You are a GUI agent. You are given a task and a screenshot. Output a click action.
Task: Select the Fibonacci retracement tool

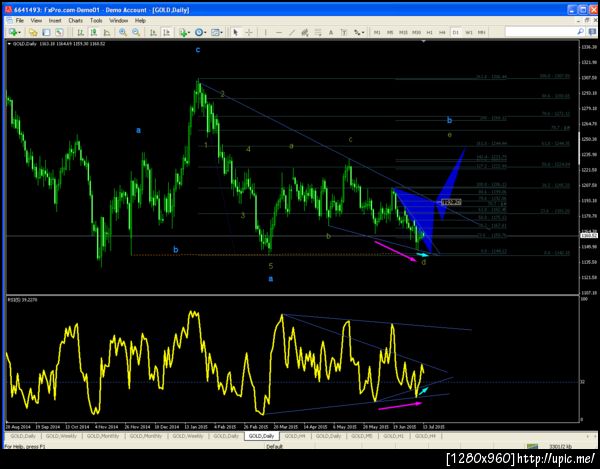click(318, 33)
